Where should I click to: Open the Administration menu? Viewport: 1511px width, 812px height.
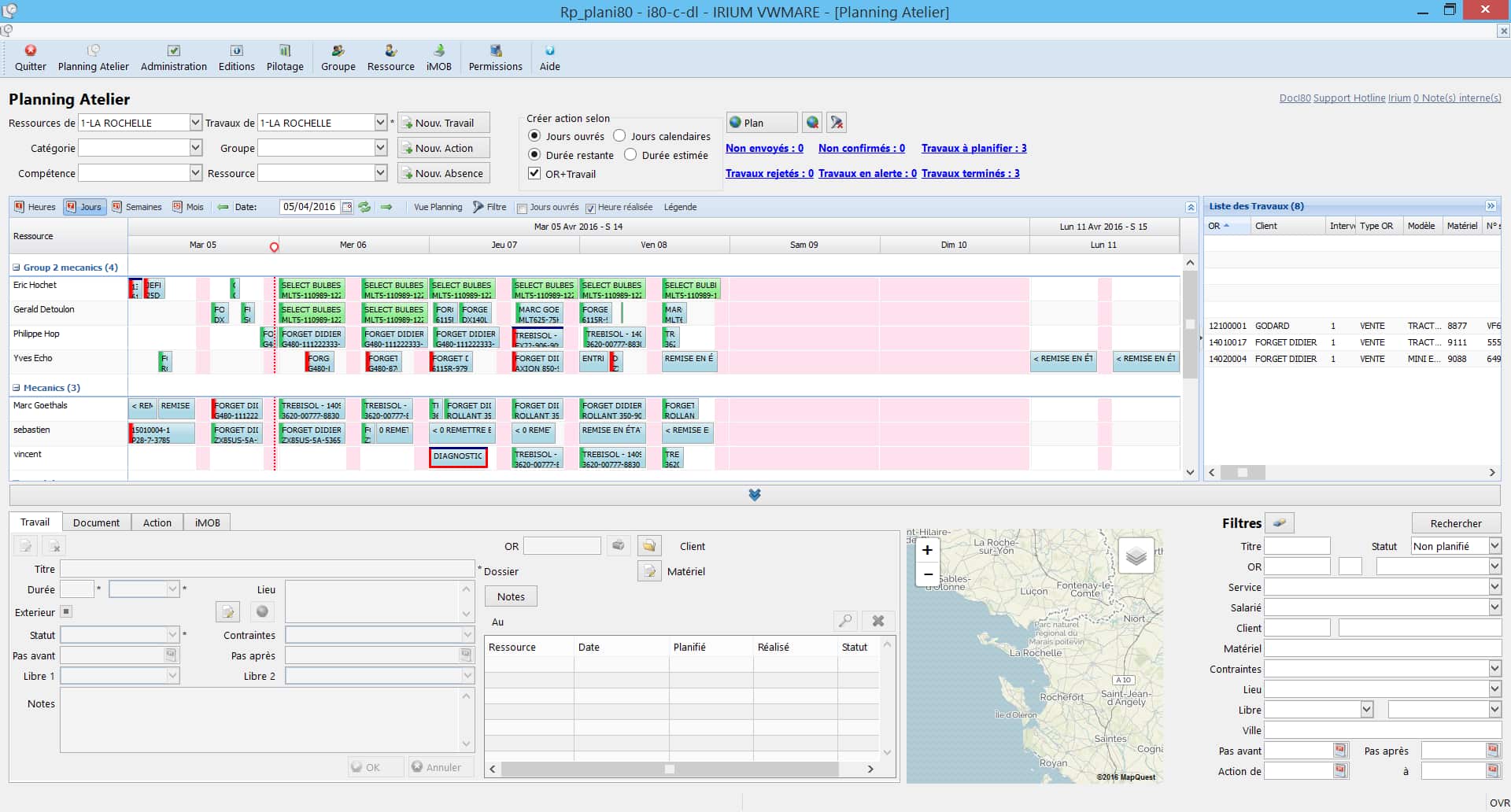point(173,57)
